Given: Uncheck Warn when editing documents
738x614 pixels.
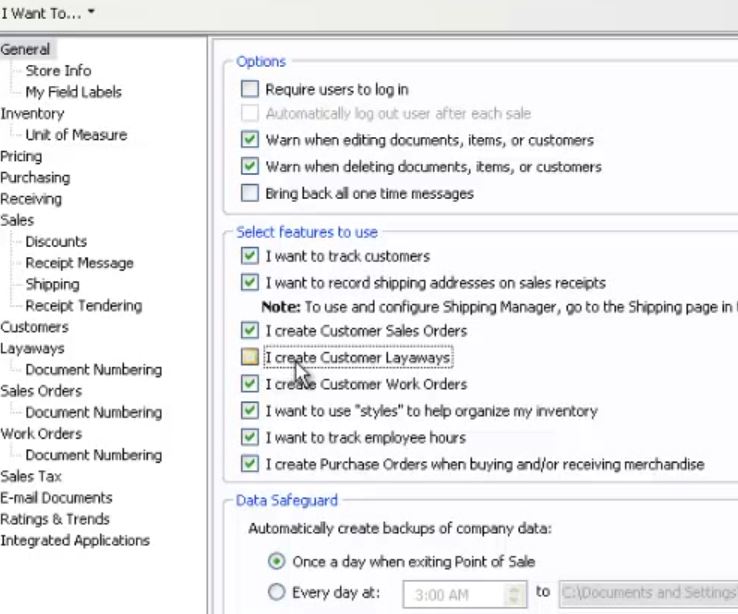Looking at the screenshot, I should (x=249, y=140).
